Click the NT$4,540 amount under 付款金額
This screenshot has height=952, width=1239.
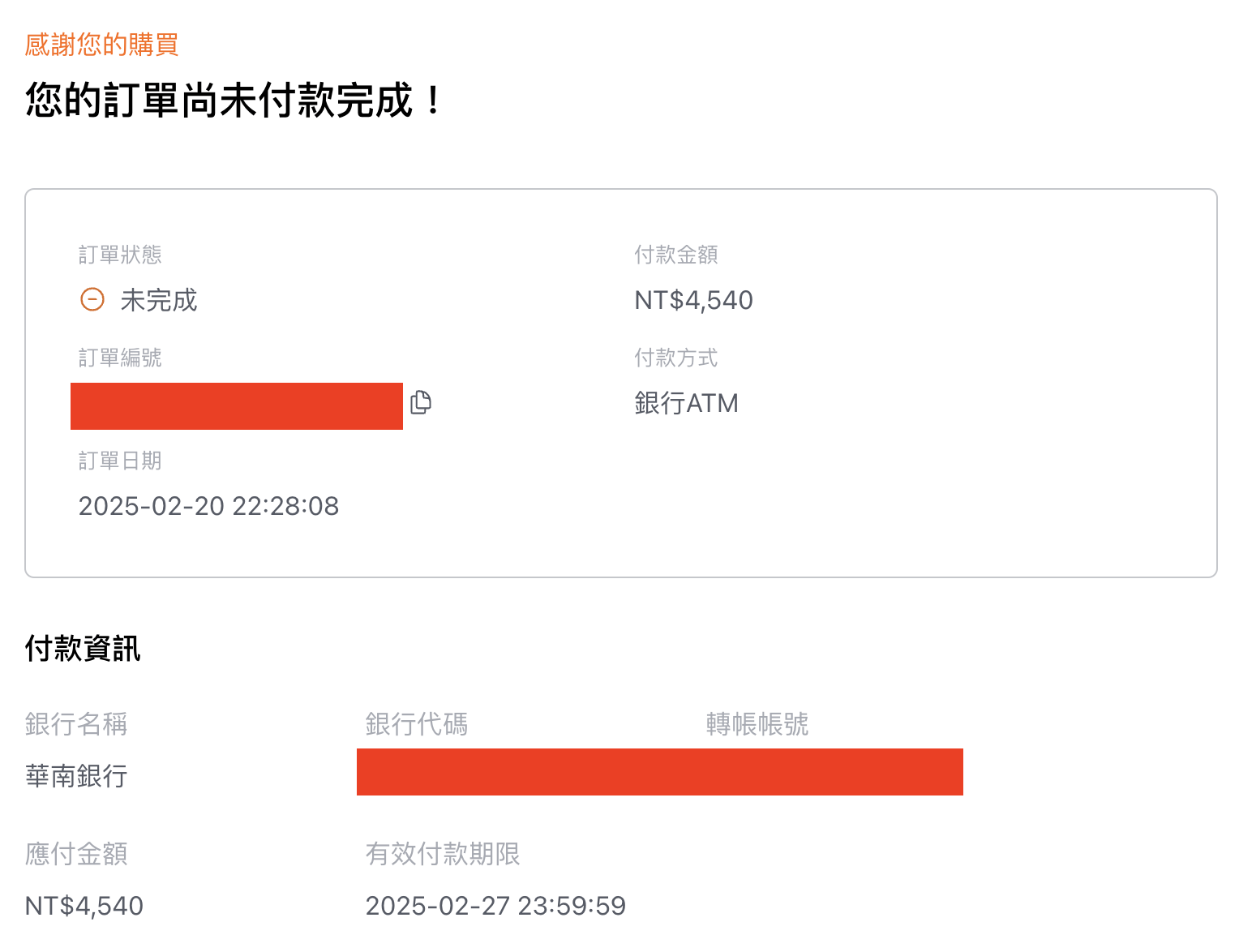pyautogui.click(x=693, y=301)
